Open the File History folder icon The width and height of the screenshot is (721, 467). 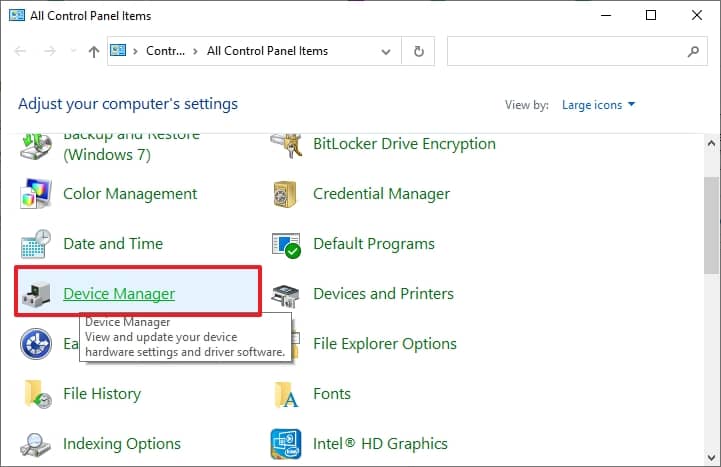point(36,394)
